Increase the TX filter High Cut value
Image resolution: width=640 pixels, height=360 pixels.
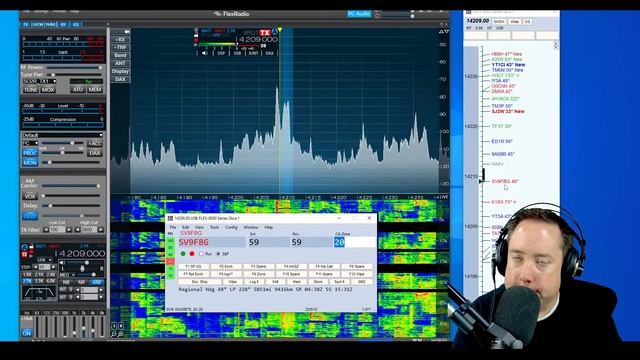pos(101,230)
